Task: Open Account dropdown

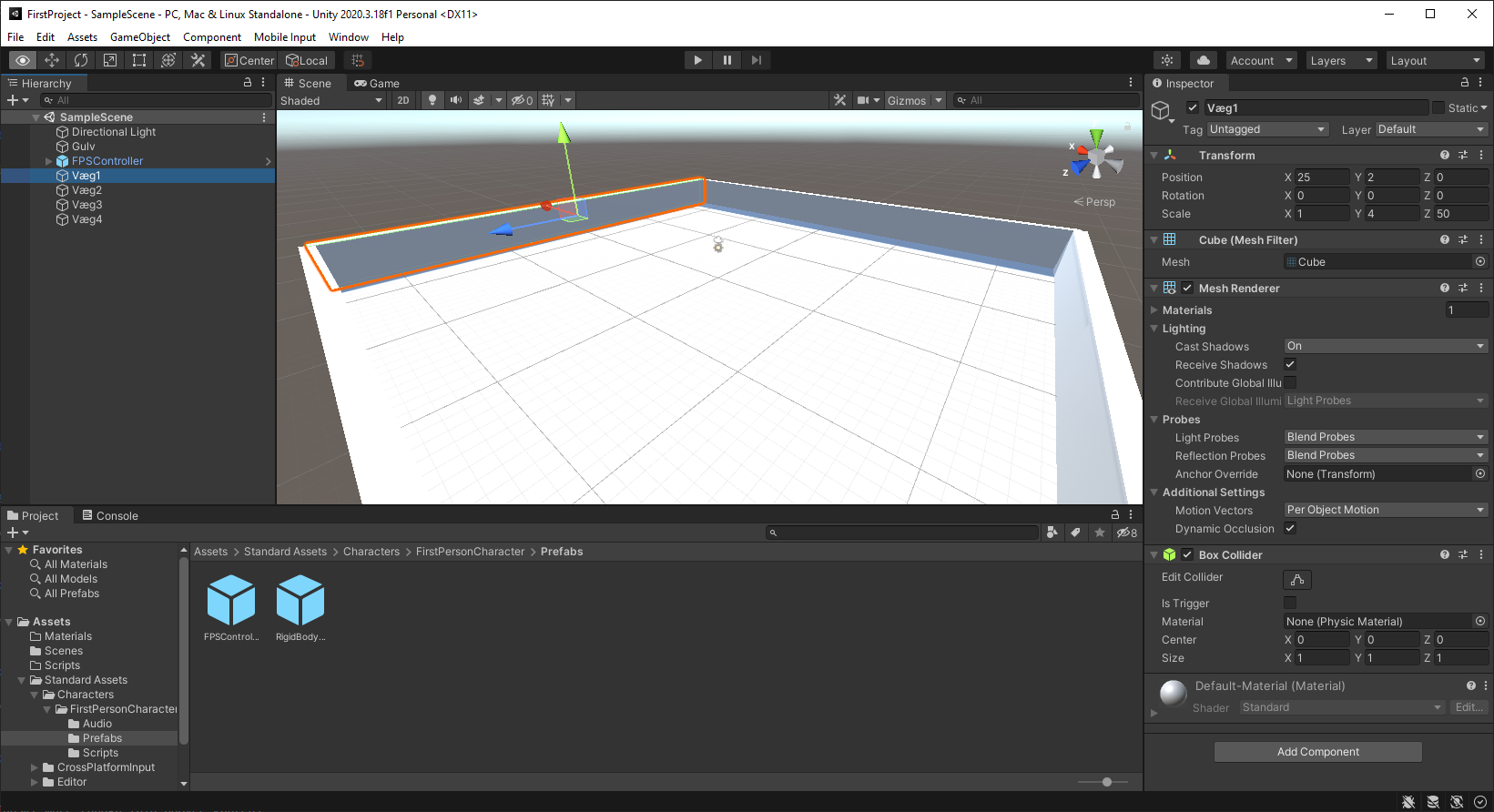Action: [x=1261, y=60]
